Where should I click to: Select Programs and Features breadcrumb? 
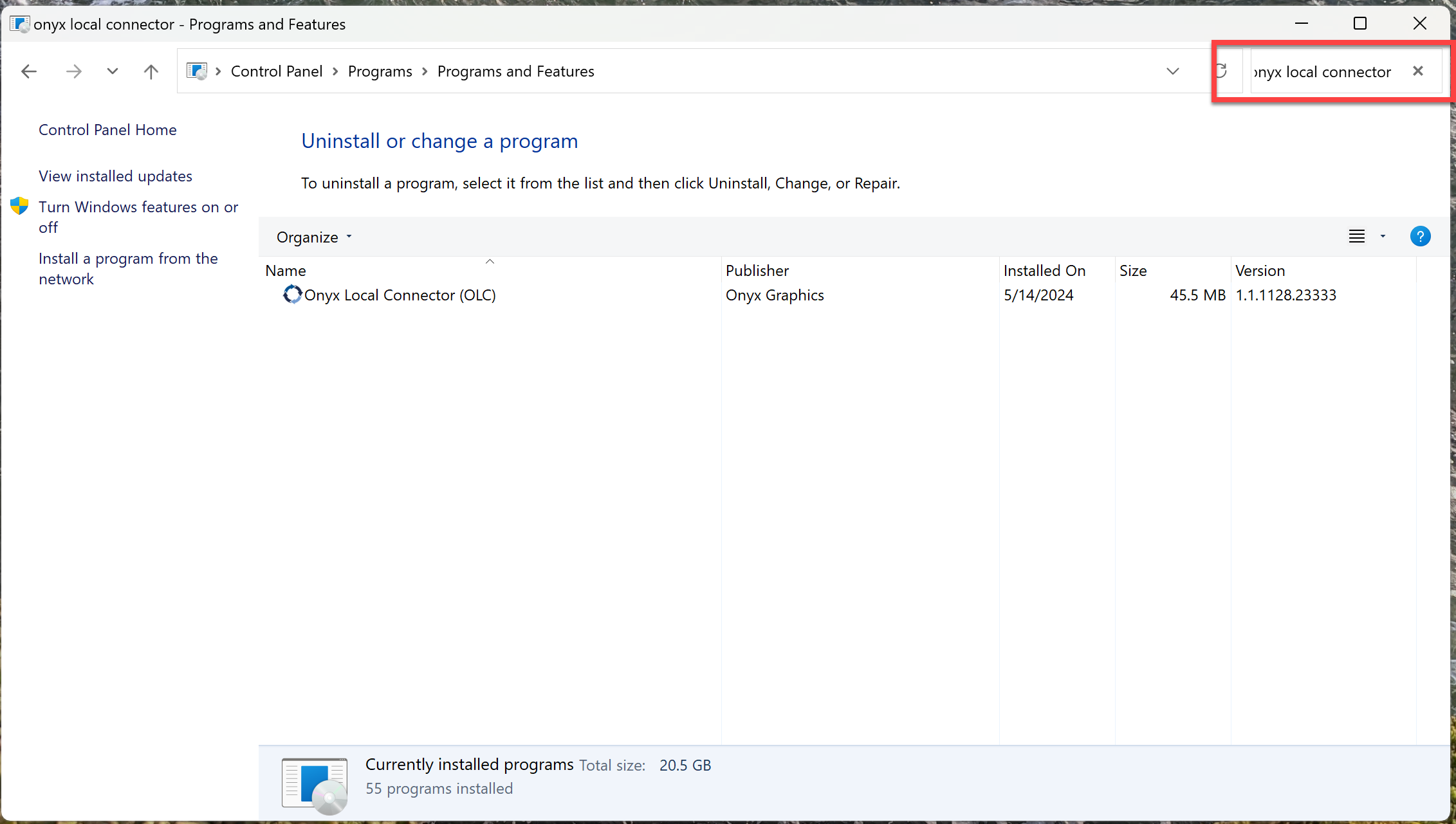point(516,71)
